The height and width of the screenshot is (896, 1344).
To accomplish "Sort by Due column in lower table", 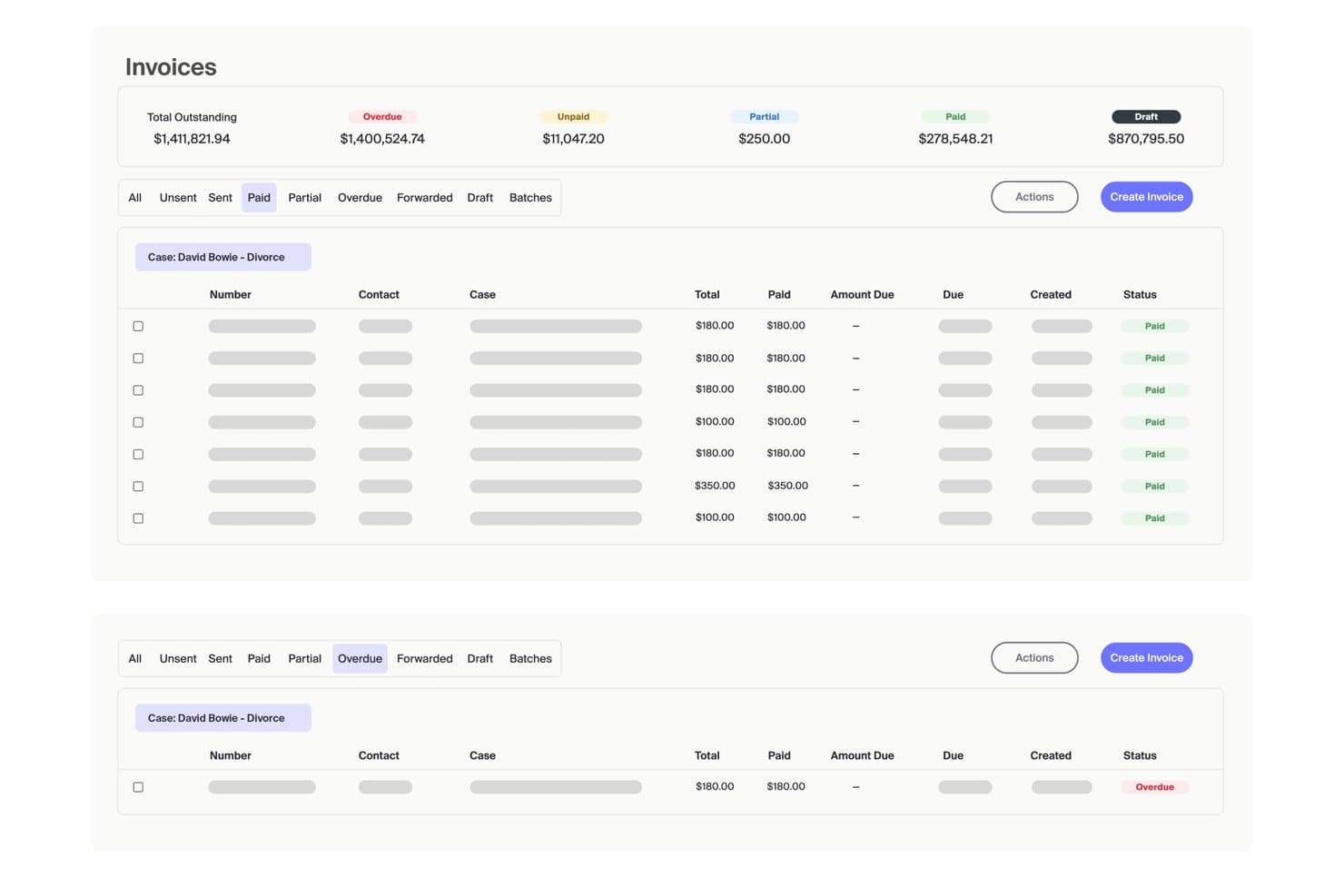I will click(953, 756).
